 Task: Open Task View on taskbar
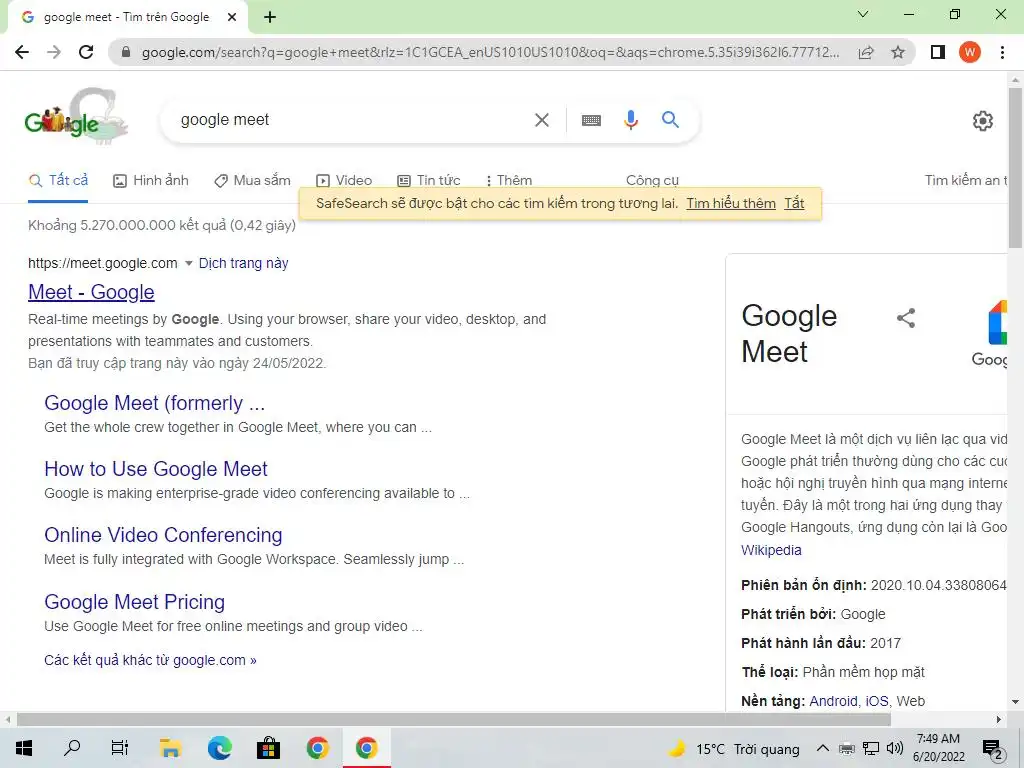(x=120, y=748)
